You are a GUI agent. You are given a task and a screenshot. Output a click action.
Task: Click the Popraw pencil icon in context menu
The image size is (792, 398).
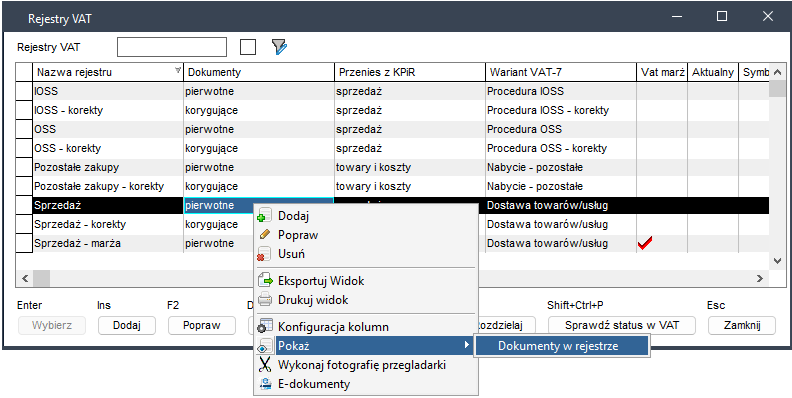(264, 235)
